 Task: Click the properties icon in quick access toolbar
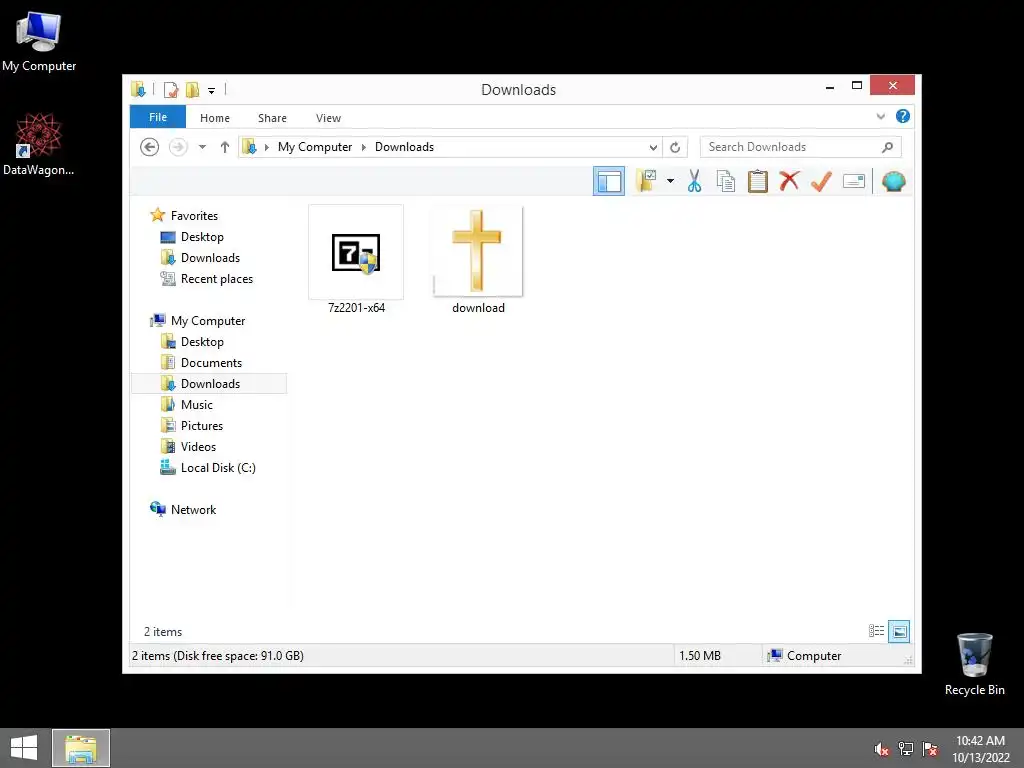point(170,89)
